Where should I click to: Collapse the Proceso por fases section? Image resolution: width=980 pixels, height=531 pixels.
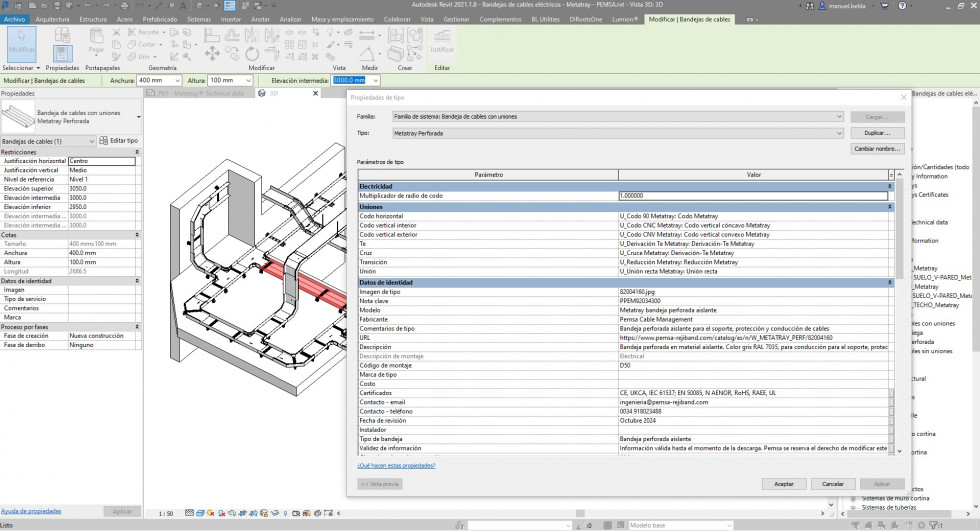(137, 327)
